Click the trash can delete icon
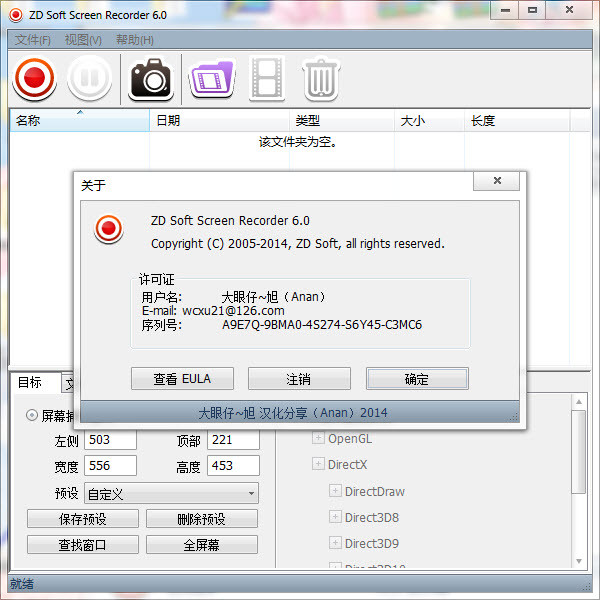 click(x=321, y=79)
